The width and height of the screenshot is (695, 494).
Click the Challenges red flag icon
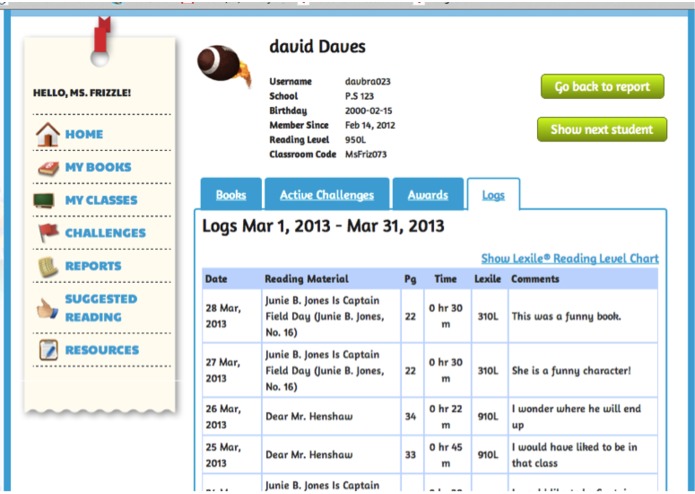pyautogui.click(x=48, y=233)
